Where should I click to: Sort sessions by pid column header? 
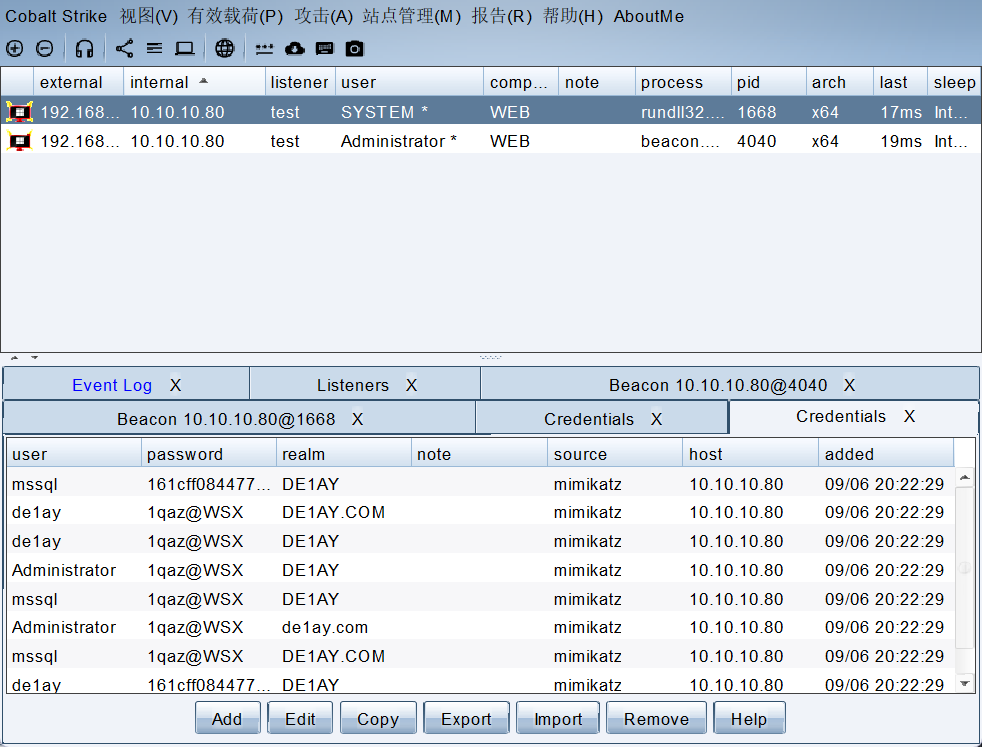click(x=768, y=82)
